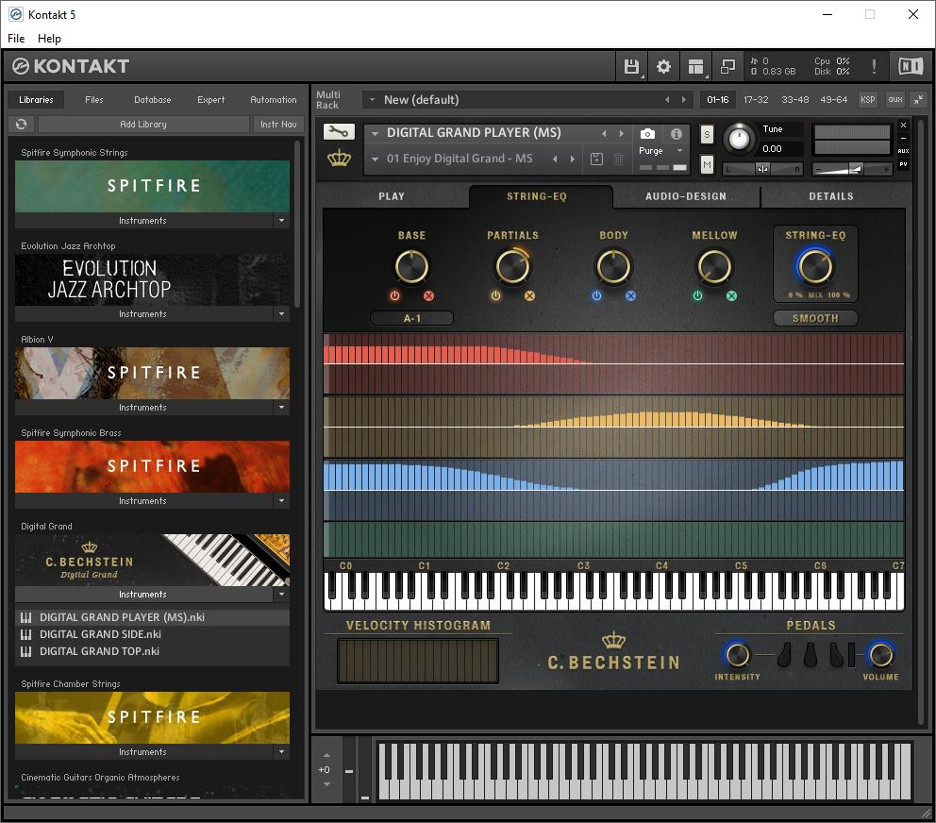The width and height of the screenshot is (936, 823).
Task: Minimize the instrument with the minus icon
Action: (903, 138)
